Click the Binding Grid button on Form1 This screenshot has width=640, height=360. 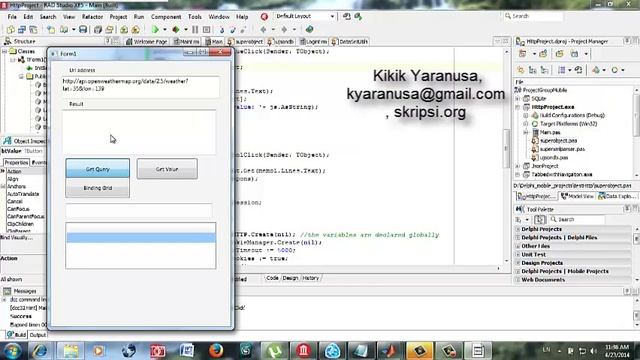coord(98,188)
